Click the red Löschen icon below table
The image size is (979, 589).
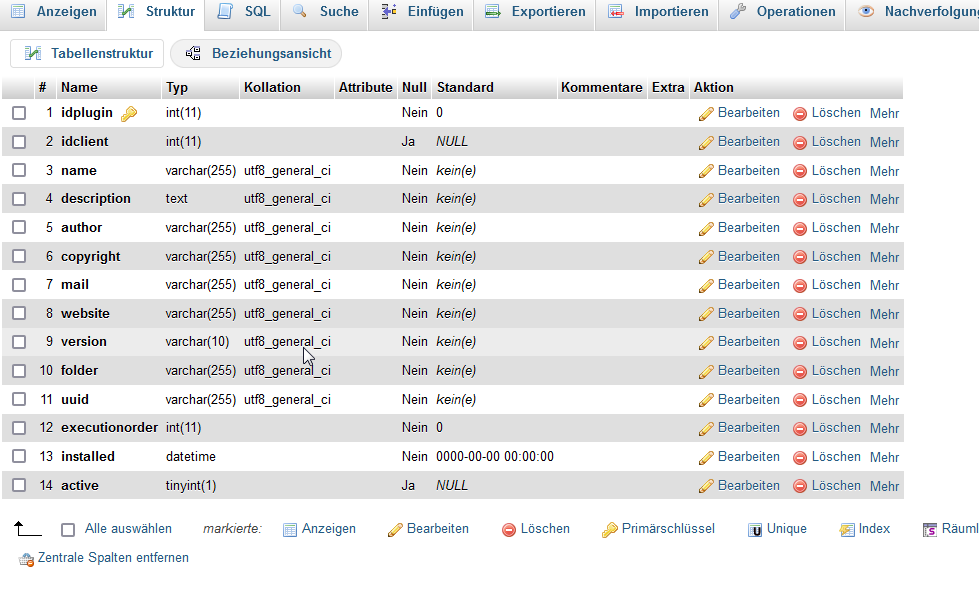tap(509, 530)
